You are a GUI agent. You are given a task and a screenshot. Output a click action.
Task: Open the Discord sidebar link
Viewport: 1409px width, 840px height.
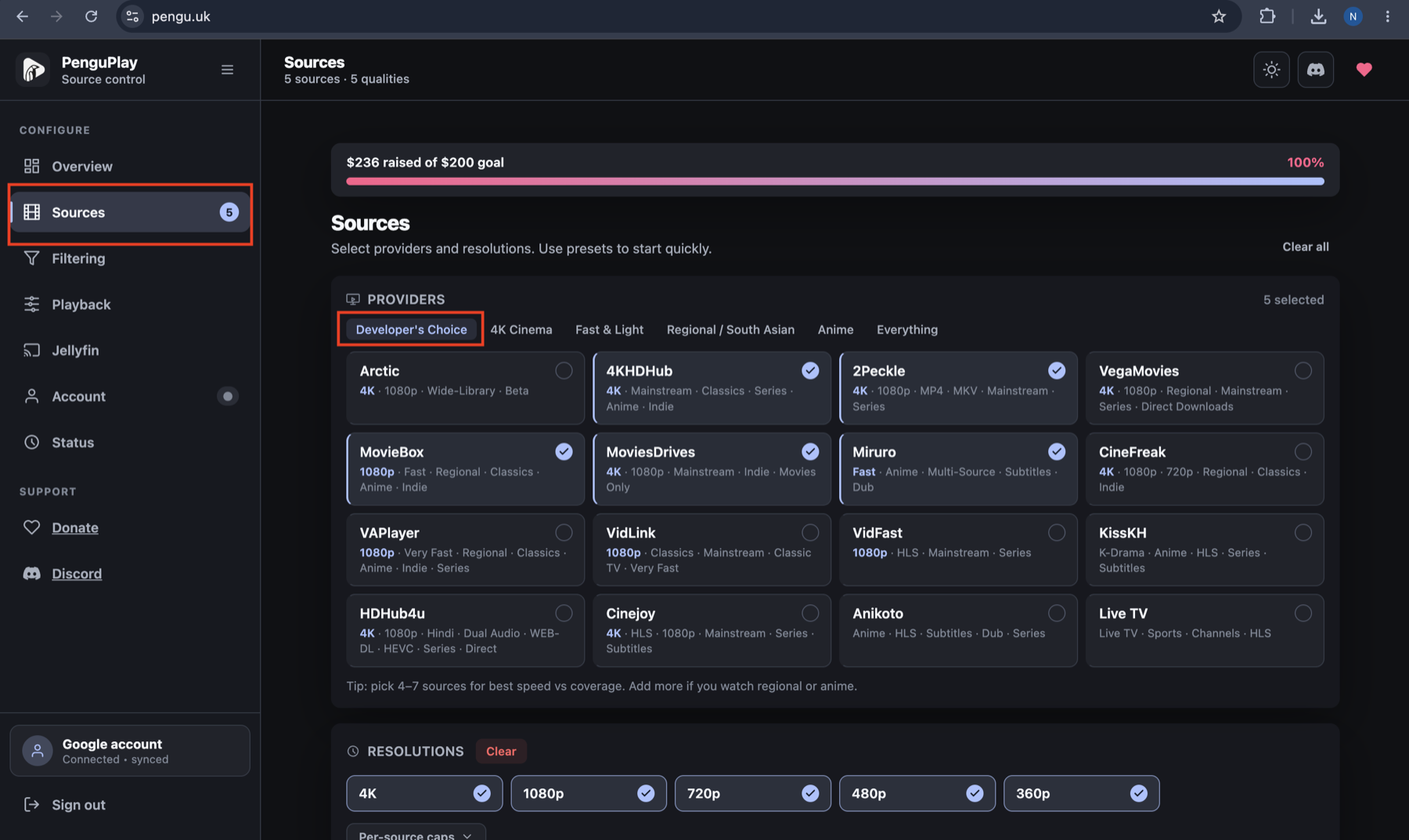click(x=77, y=574)
